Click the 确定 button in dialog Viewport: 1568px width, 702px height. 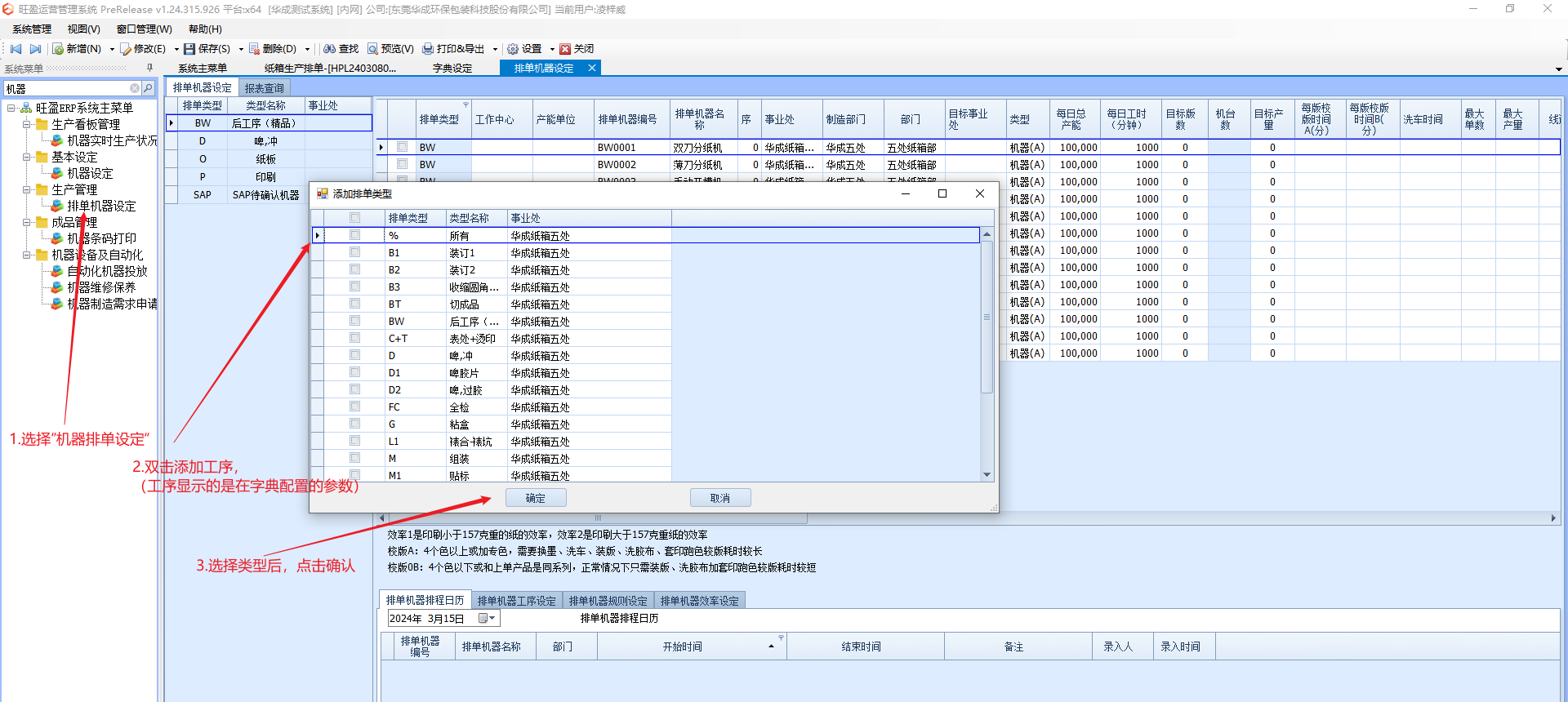(536, 498)
